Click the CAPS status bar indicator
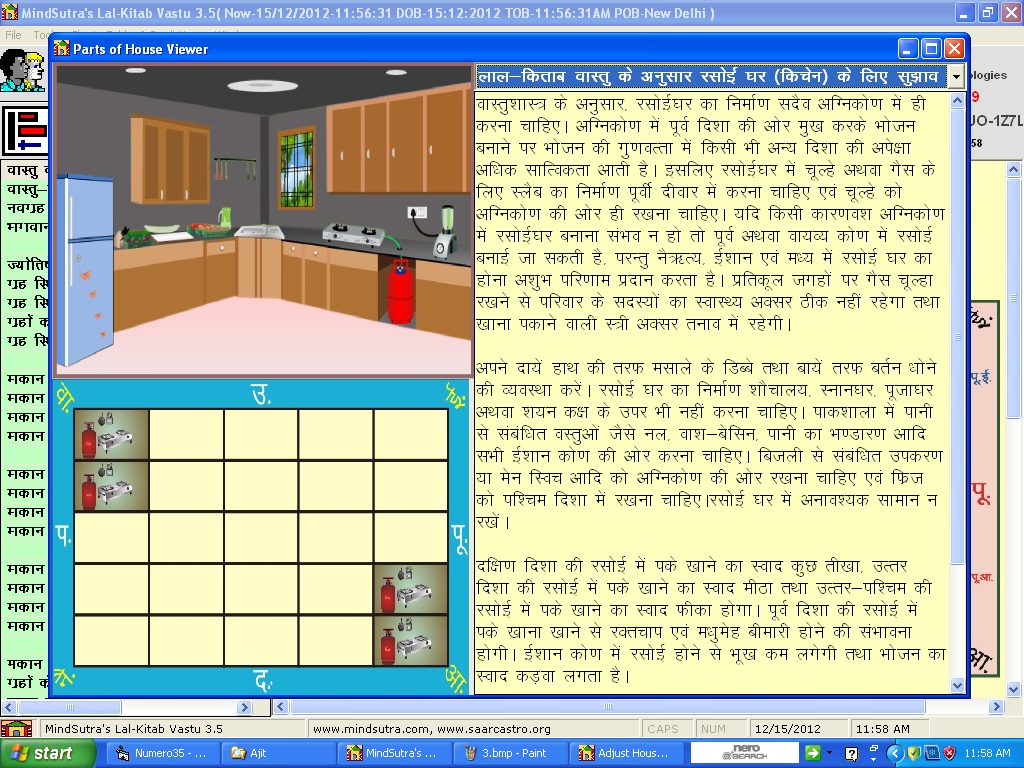 (x=663, y=729)
